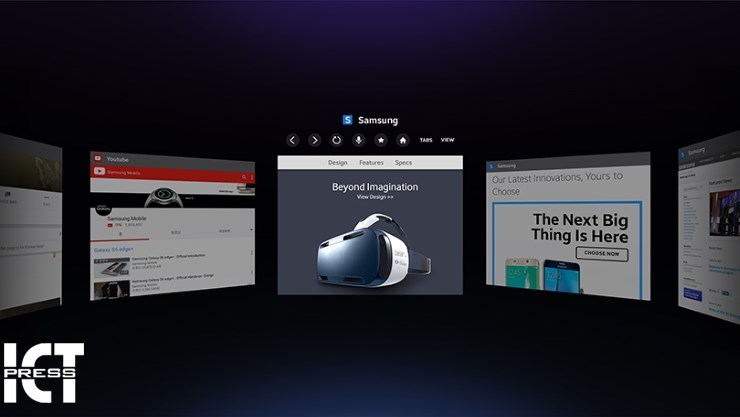The height and width of the screenshot is (417, 740).
Task: Activate voice search microphone
Action: (x=358, y=140)
